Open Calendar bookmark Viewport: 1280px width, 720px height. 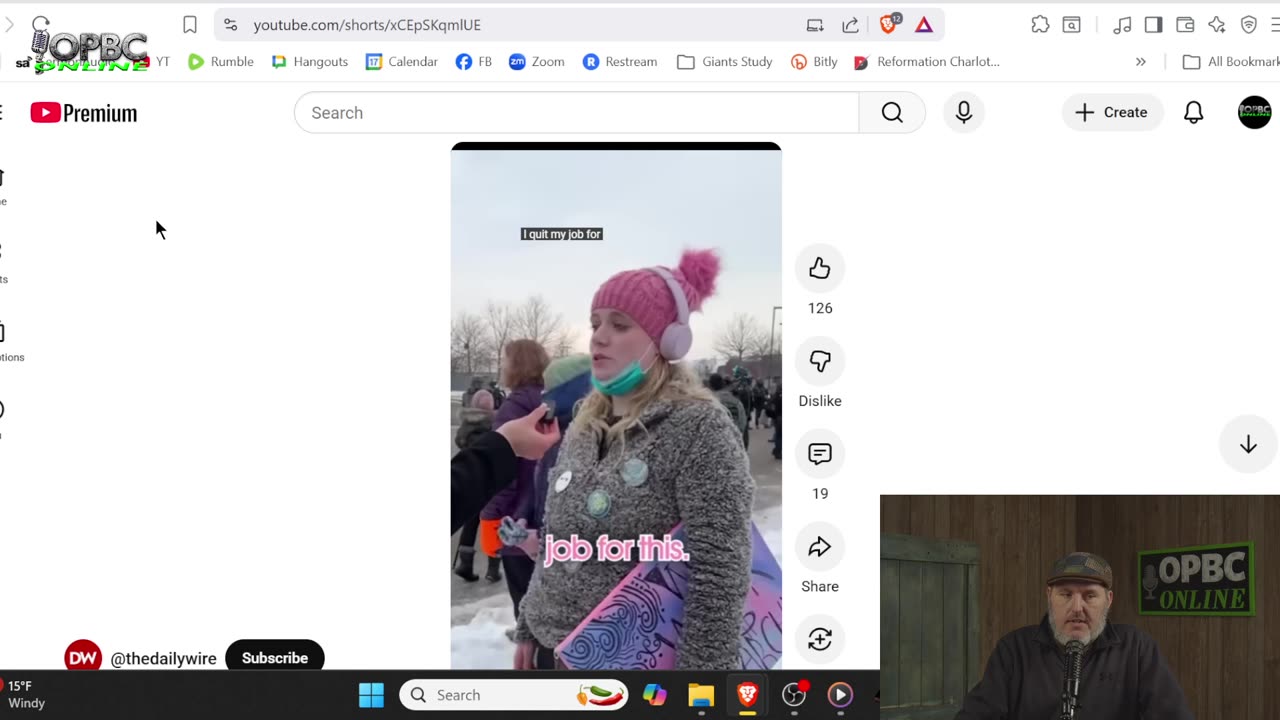click(401, 62)
